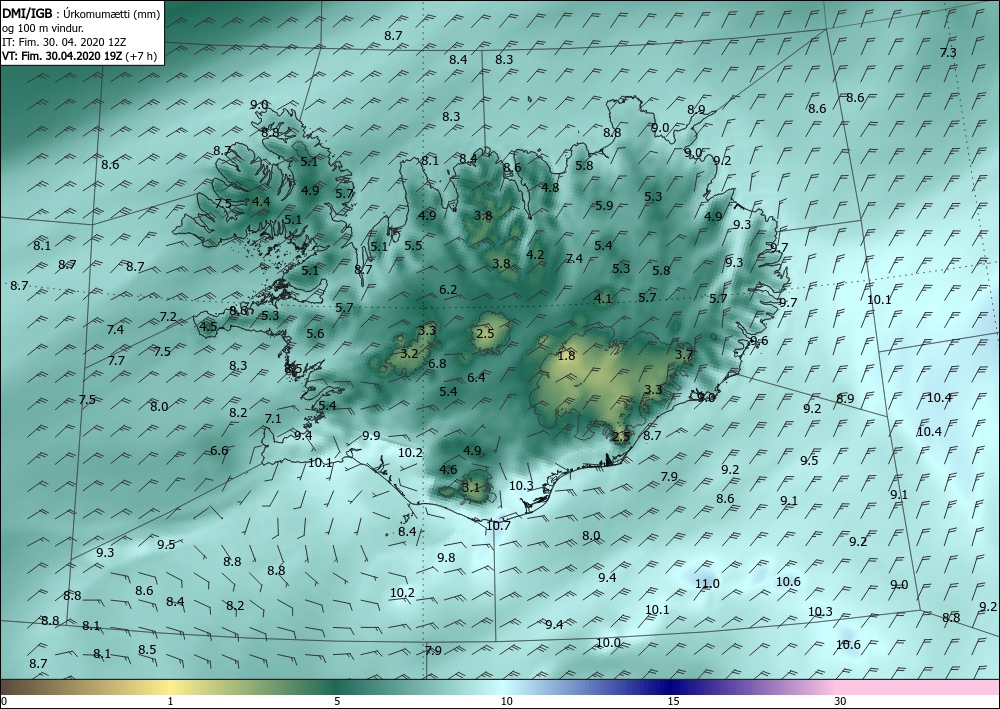Click the 15 label on the color scale
1000x709 pixels.
673,701
